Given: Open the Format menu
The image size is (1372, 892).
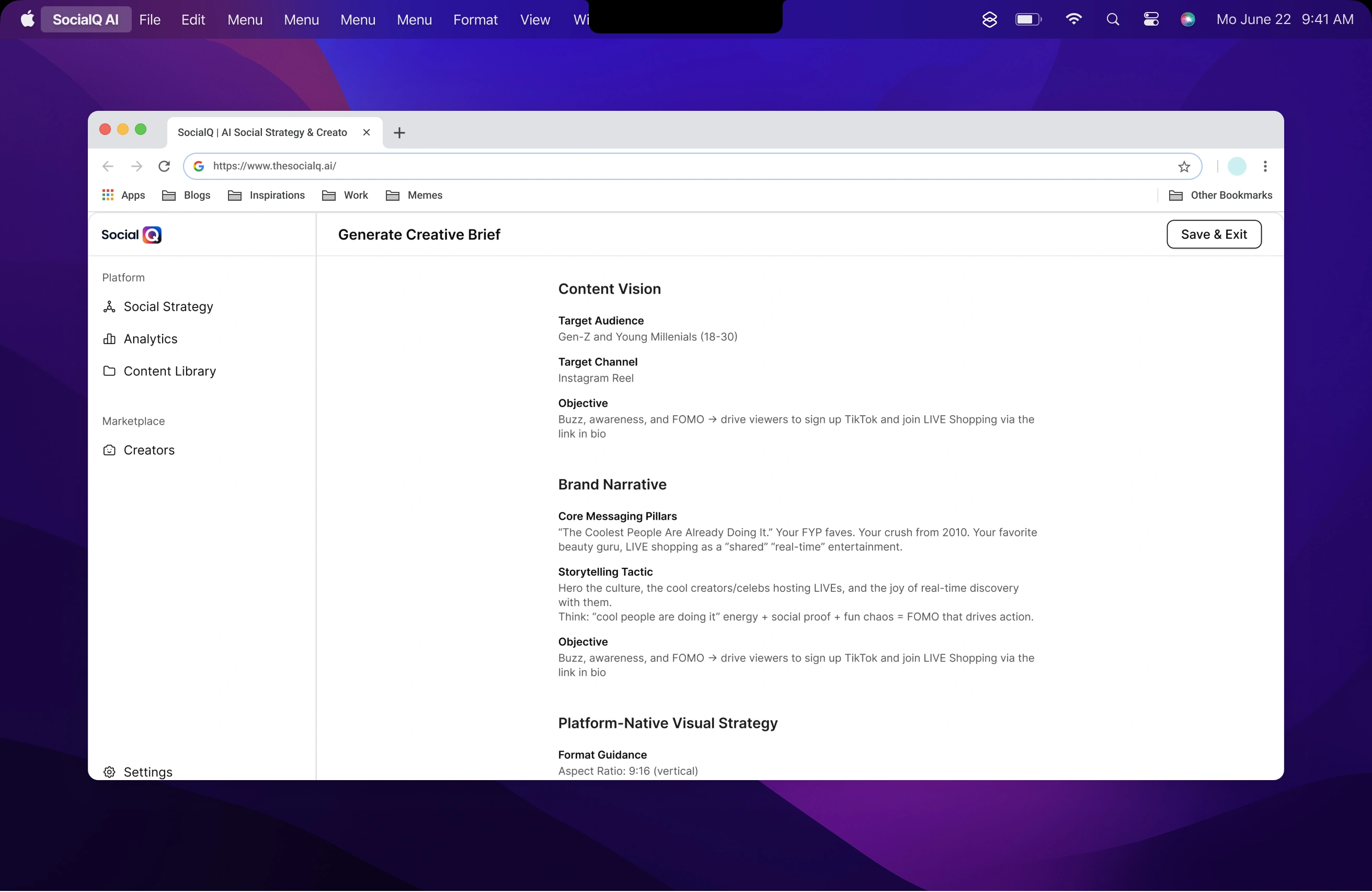Looking at the screenshot, I should tap(475, 19).
